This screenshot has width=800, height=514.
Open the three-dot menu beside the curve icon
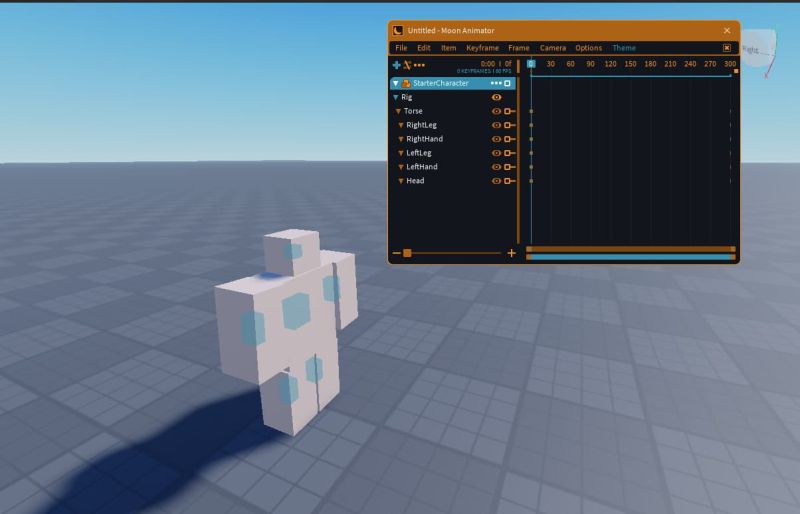(x=419, y=65)
